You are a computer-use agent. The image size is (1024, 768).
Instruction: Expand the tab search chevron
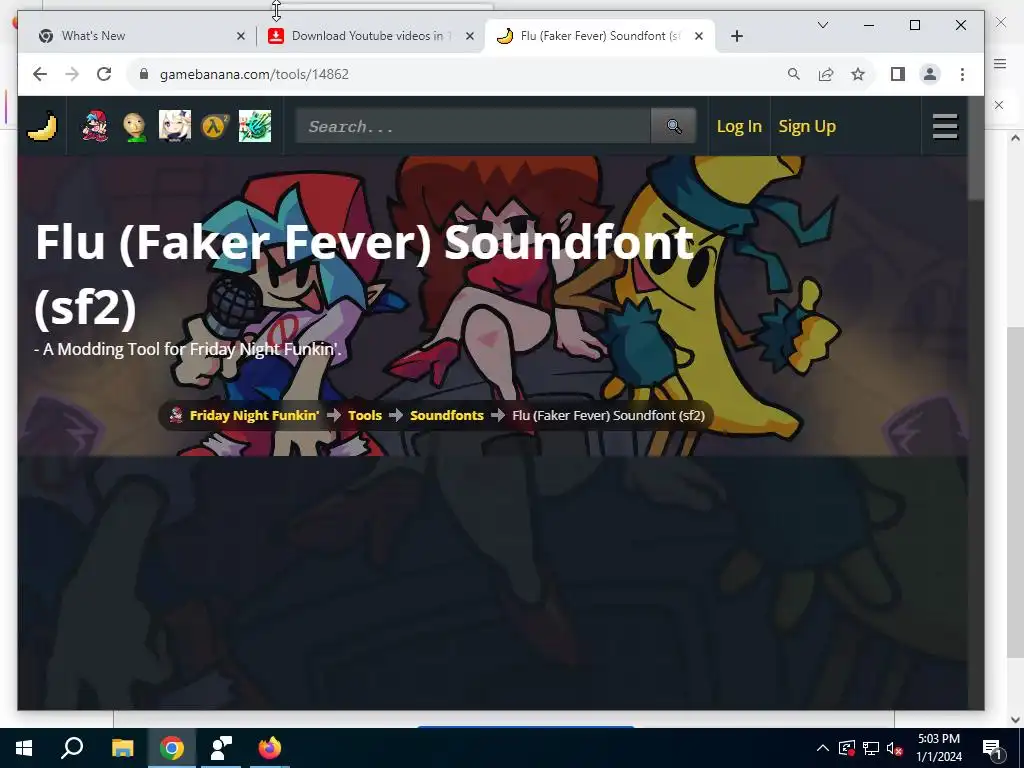tap(823, 25)
